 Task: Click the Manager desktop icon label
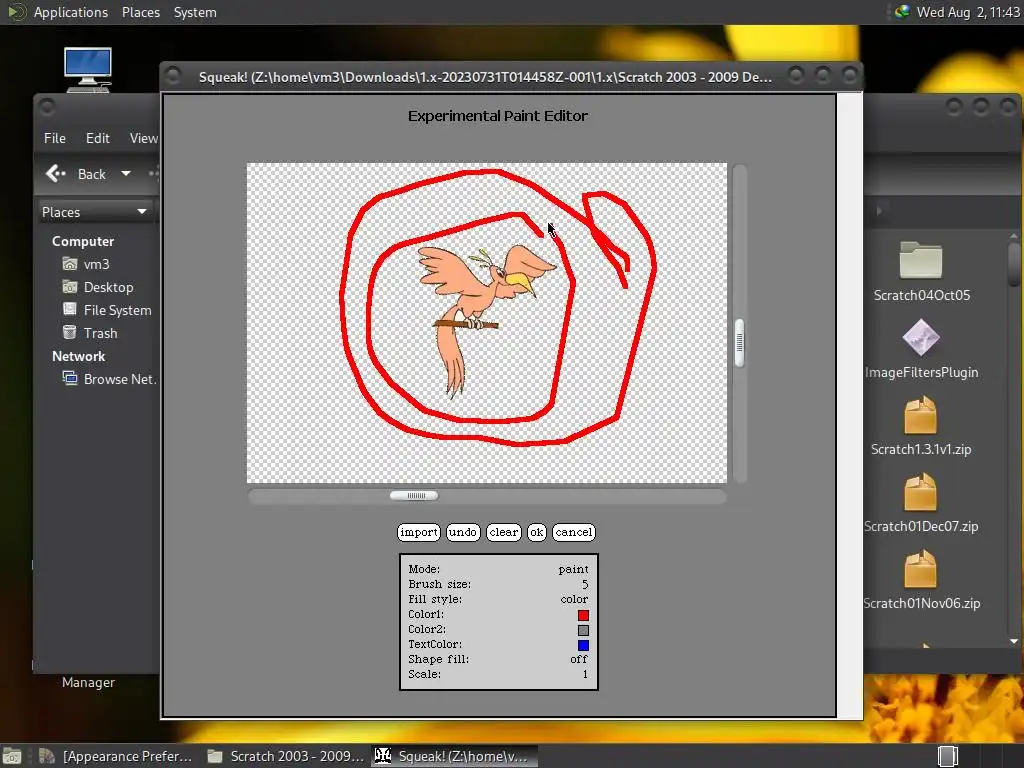point(88,682)
